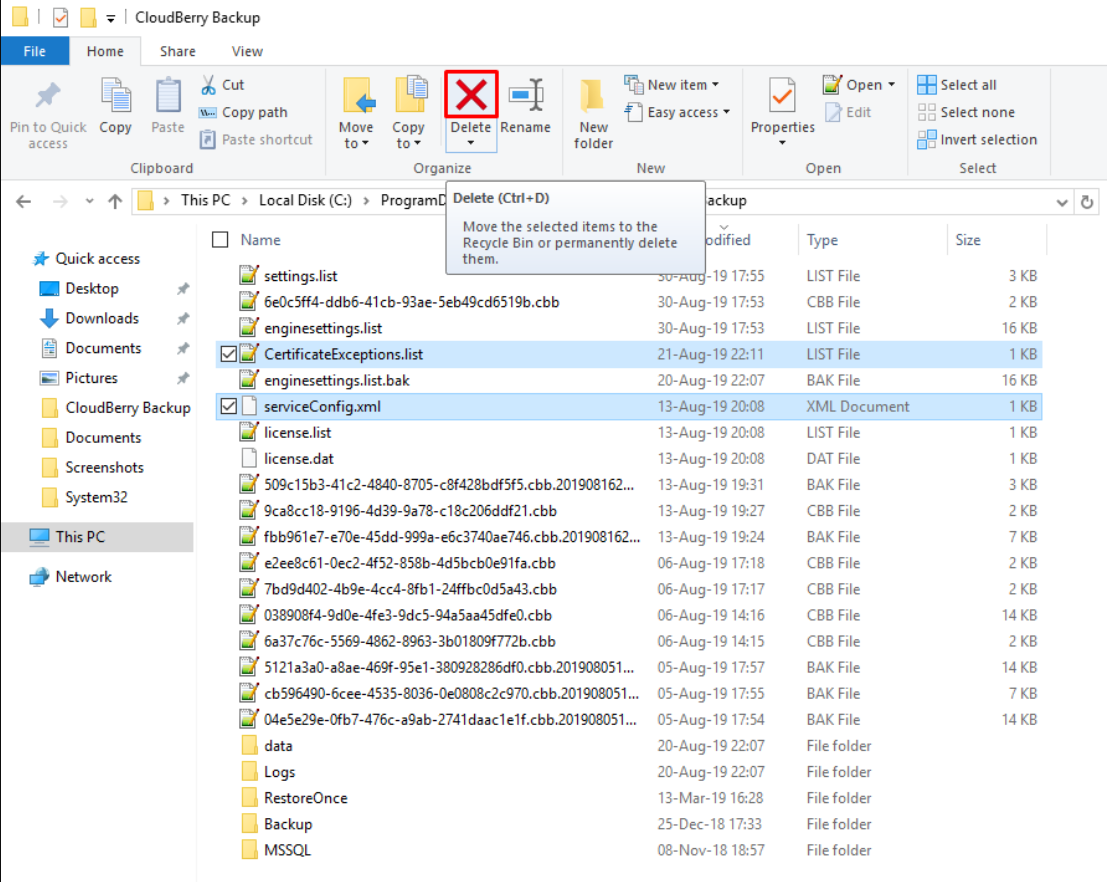The image size is (1107, 882).
Task: Click the Pin to Quick access icon
Action: coord(48,95)
